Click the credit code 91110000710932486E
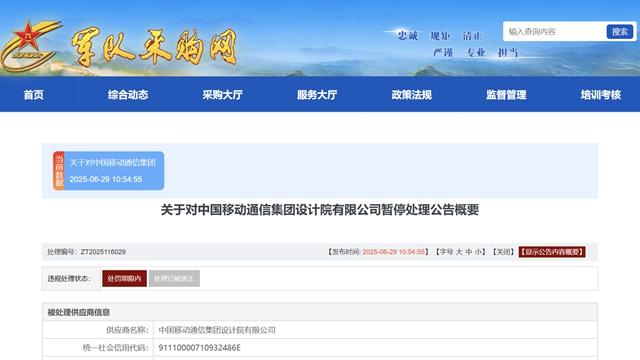Image resolution: width=640 pixels, height=360 pixels. [200, 348]
